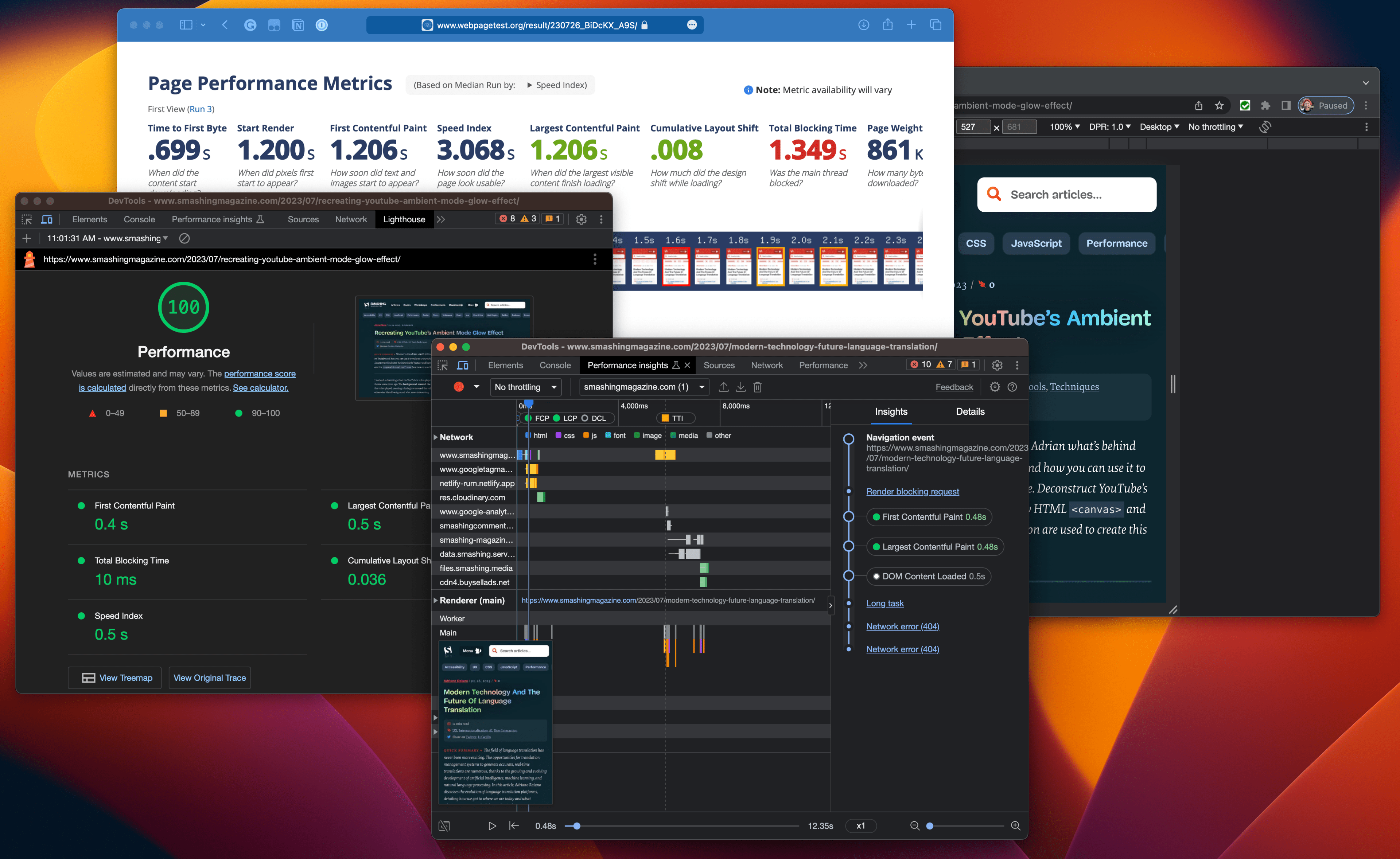The height and width of the screenshot is (859, 1400).
Task: Expand the smashingmagazine.com scope dropdown
Action: click(x=644, y=387)
